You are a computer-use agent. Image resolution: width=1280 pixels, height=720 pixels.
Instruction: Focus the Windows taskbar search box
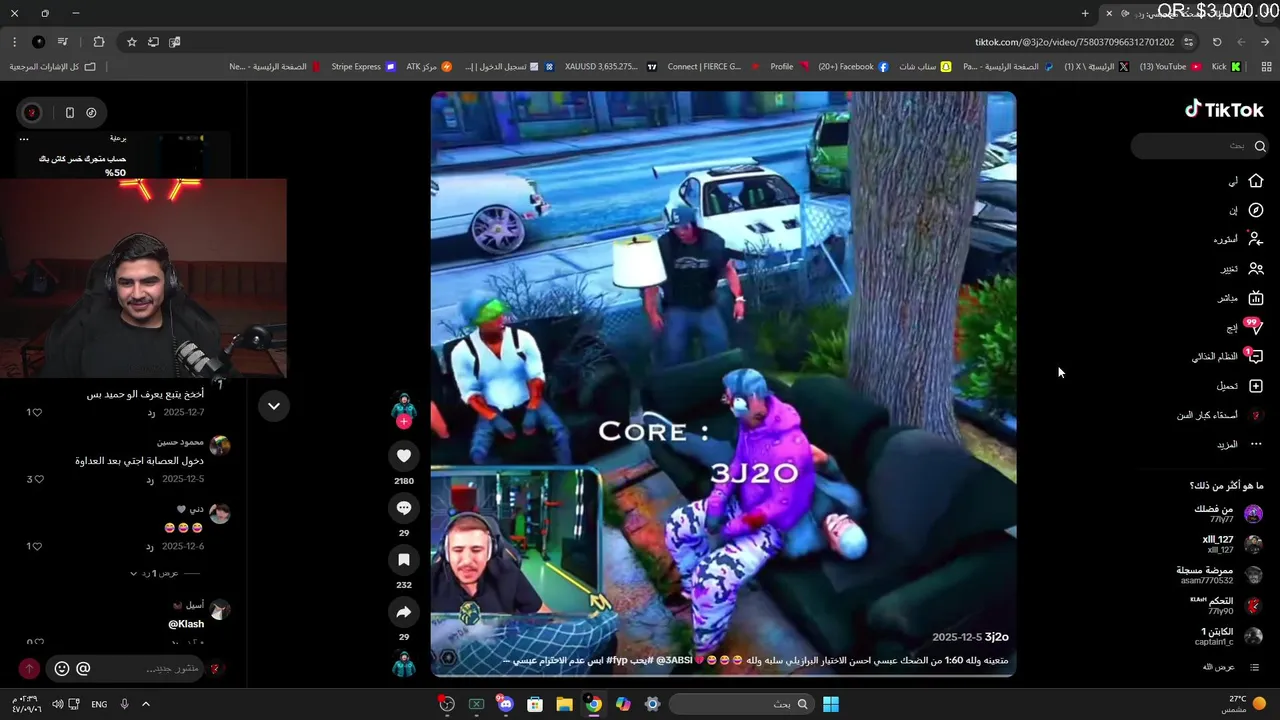point(740,704)
